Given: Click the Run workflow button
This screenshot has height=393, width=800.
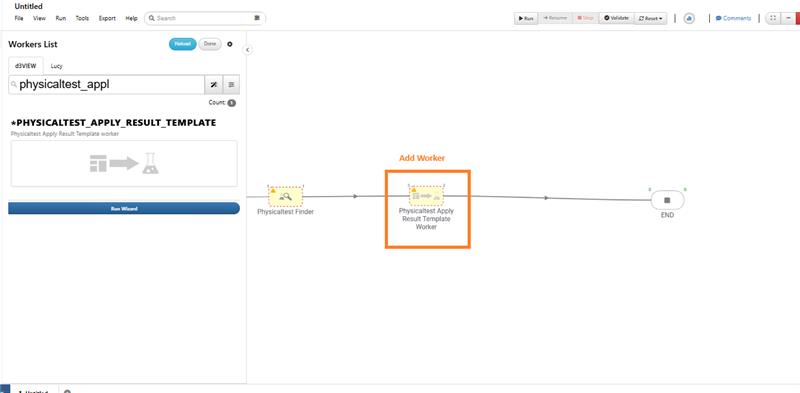Looking at the screenshot, I should 526,18.
